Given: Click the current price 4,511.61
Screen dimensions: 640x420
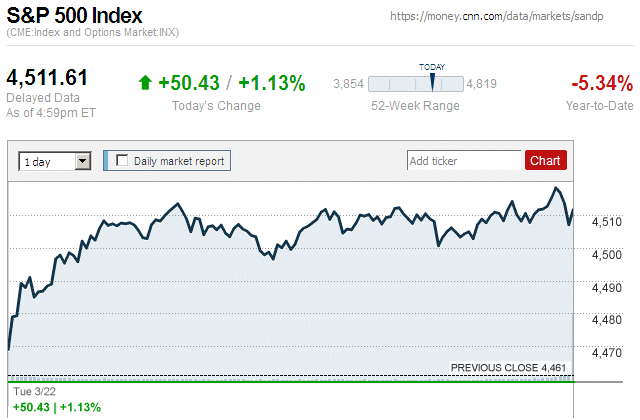Looking at the screenshot, I should coord(48,78).
